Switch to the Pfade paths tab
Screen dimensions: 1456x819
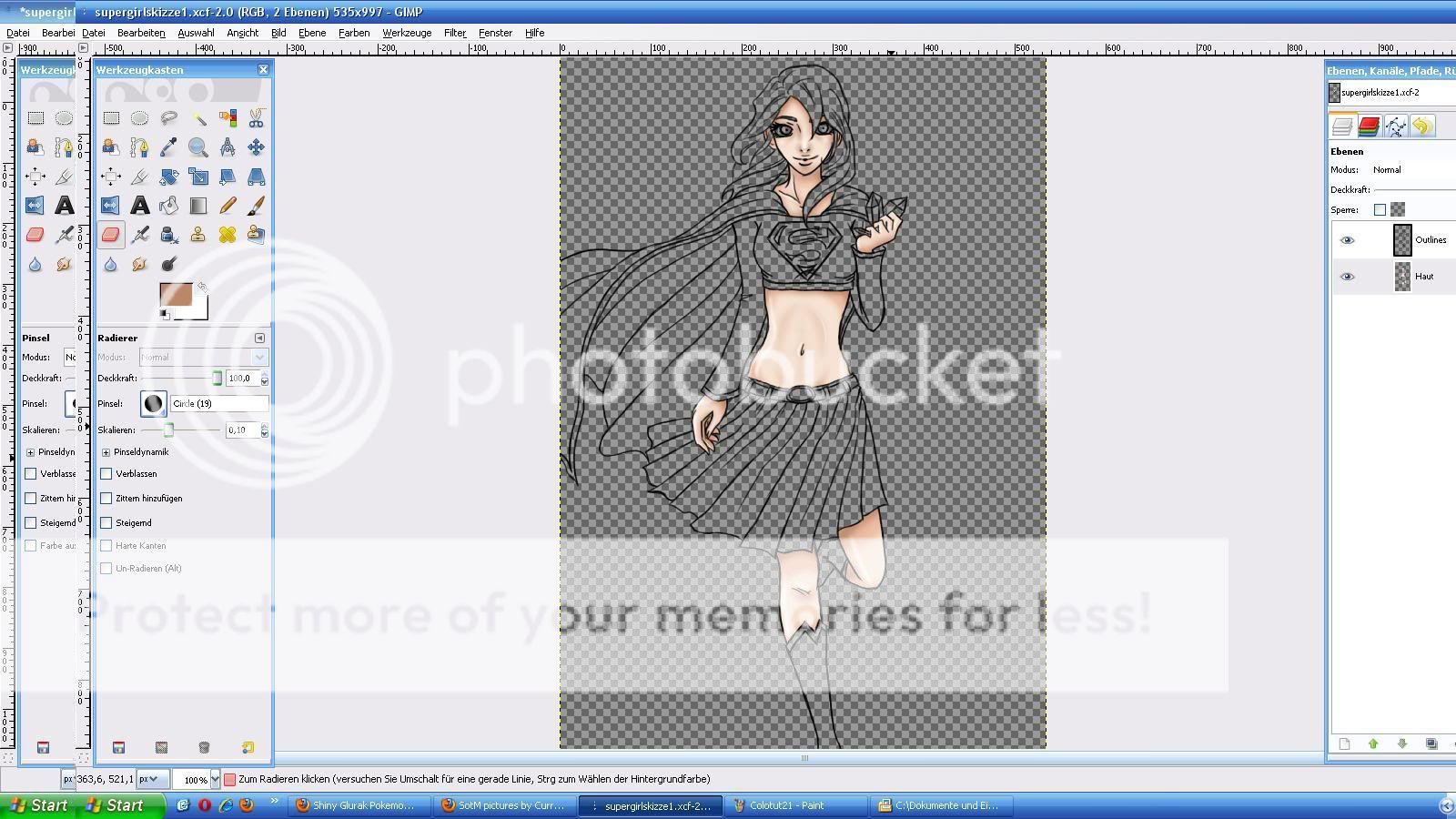(1396, 126)
